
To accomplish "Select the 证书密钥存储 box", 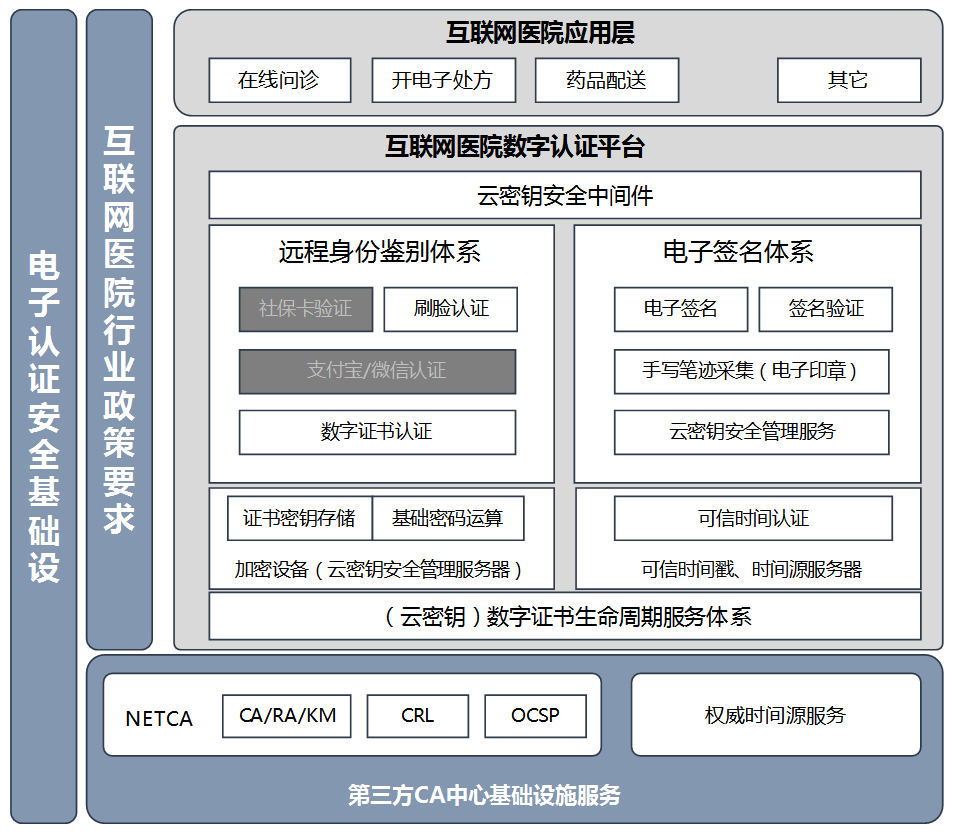I will [299, 518].
